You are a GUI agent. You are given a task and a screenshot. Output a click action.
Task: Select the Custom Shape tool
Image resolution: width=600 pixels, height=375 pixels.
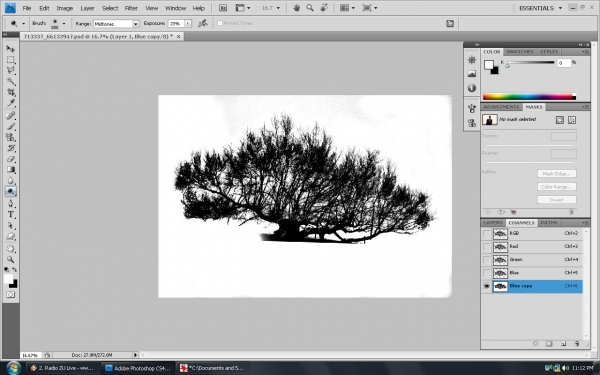pos(10,236)
